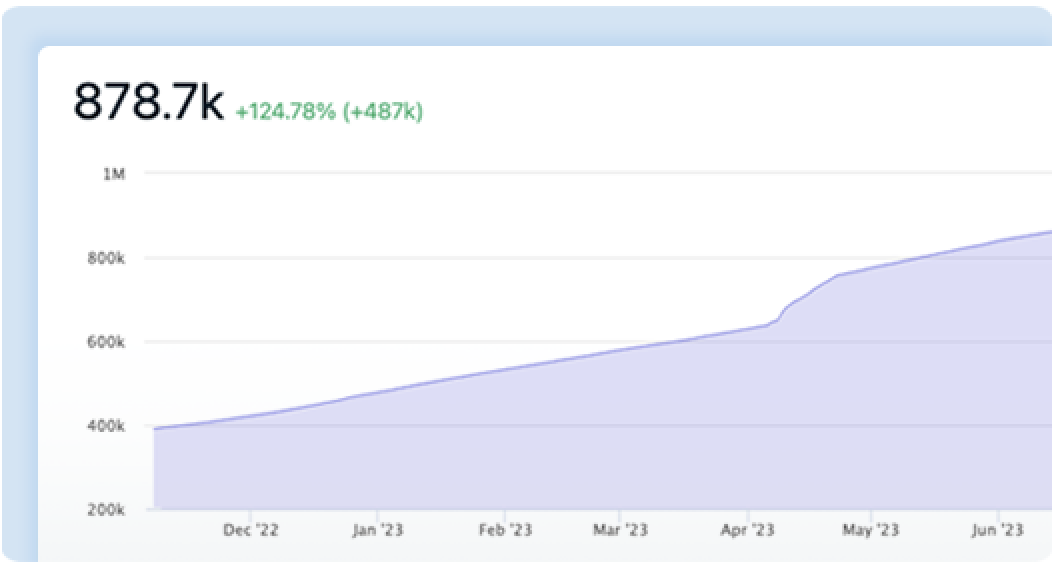Click the 600k y-axis label
The image size is (1058, 566).
click(106, 343)
